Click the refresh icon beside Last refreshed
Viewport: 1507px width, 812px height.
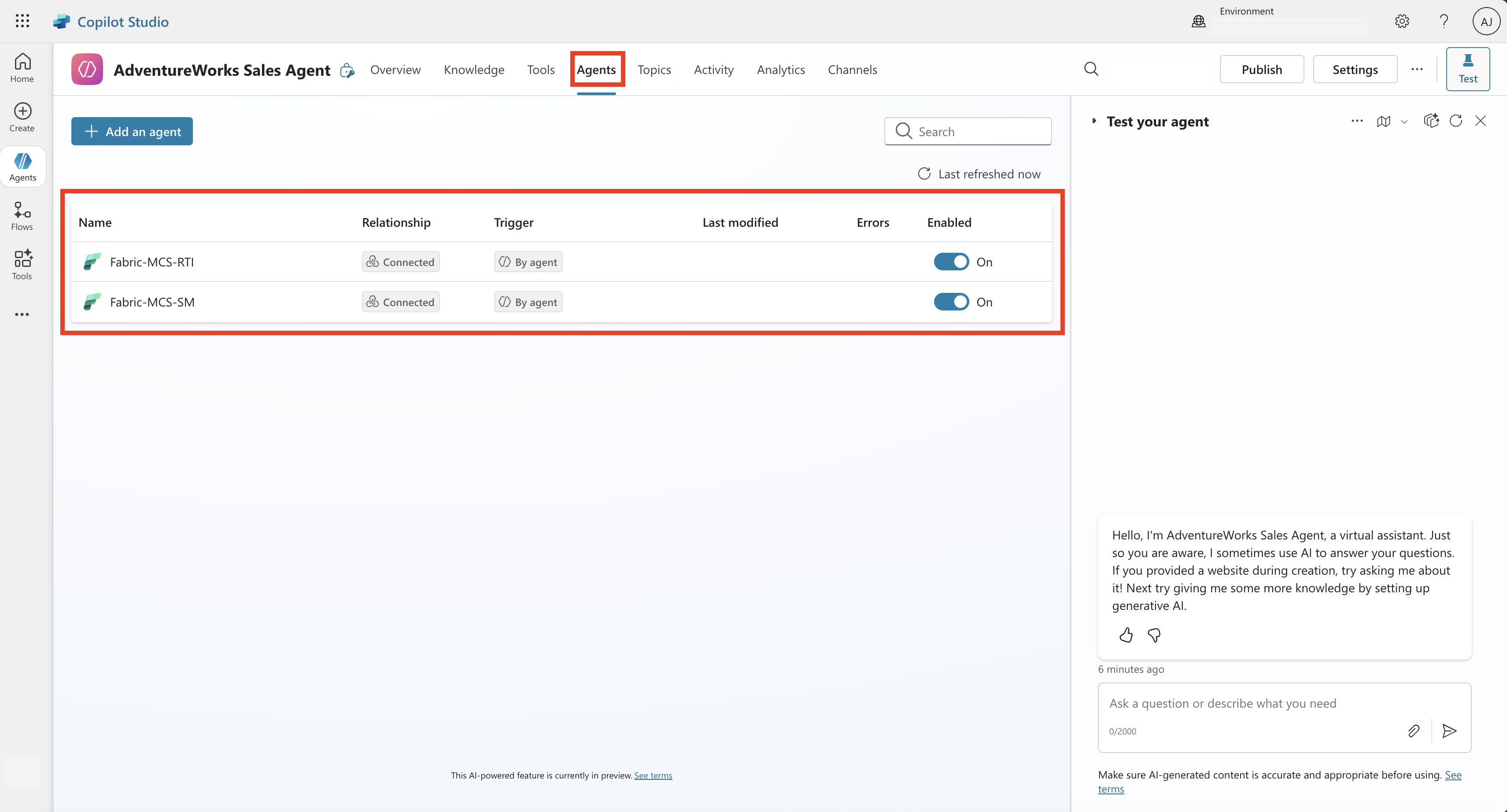[924, 174]
